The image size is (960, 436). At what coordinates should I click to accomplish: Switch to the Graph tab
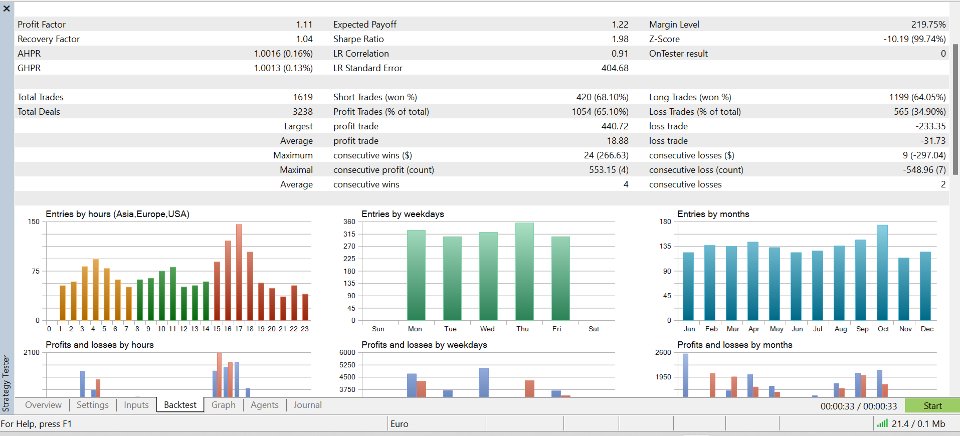click(223, 405)
